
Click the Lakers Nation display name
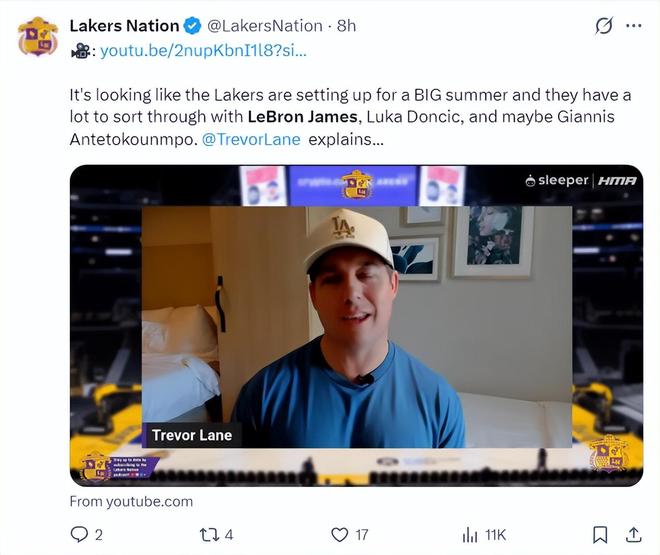[124, 26]
